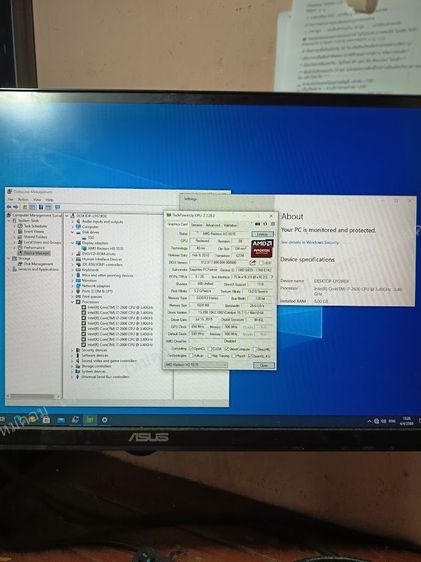Show hidden tray icons chevron
The height and width of the screenshot is (562, 421).
click(369, 422)
